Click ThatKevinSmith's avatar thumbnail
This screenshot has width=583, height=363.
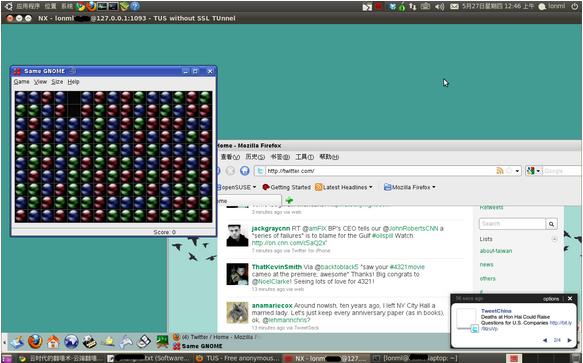[x=237, y=274]
